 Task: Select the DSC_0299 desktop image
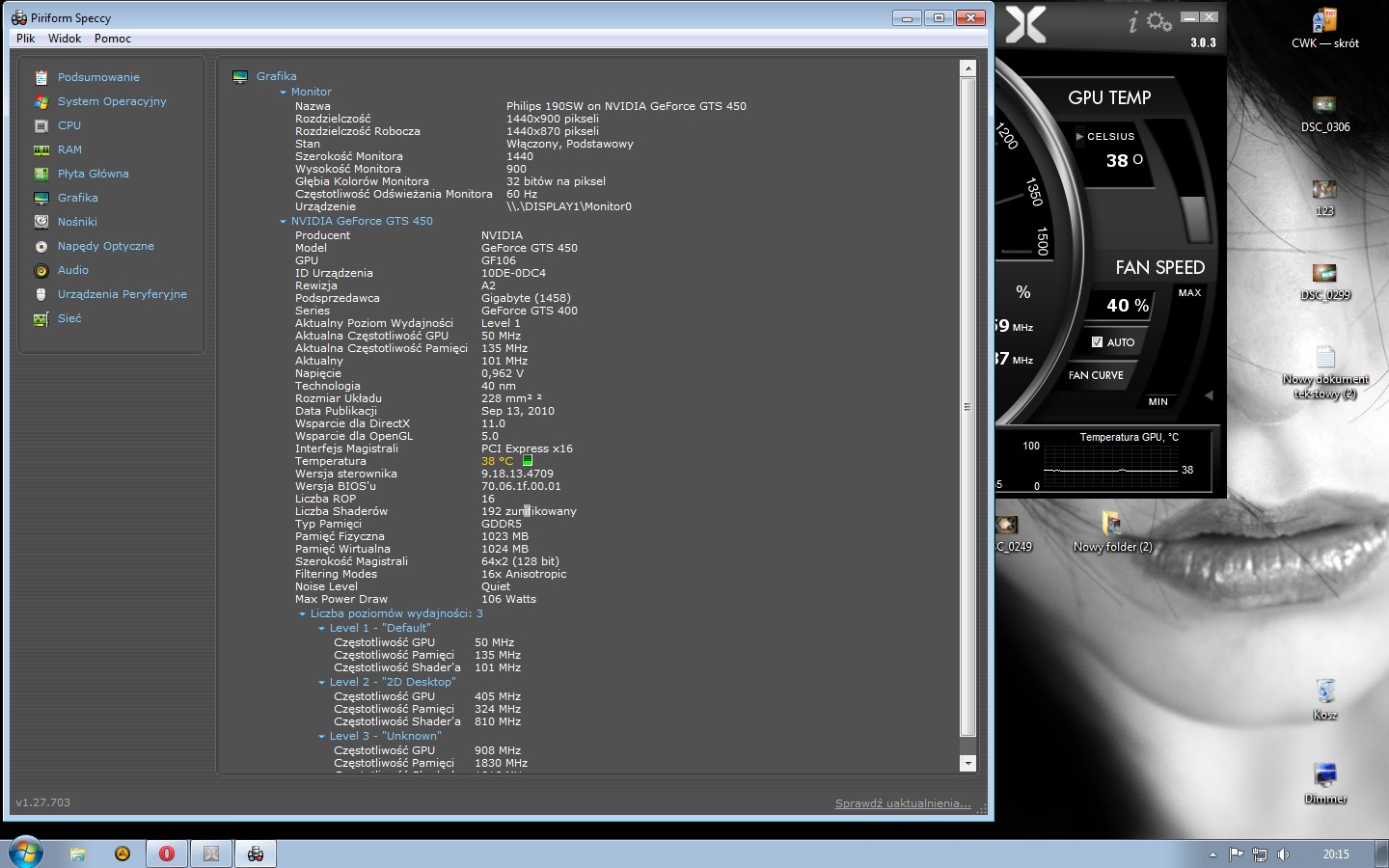click(x=1325, y=282)
